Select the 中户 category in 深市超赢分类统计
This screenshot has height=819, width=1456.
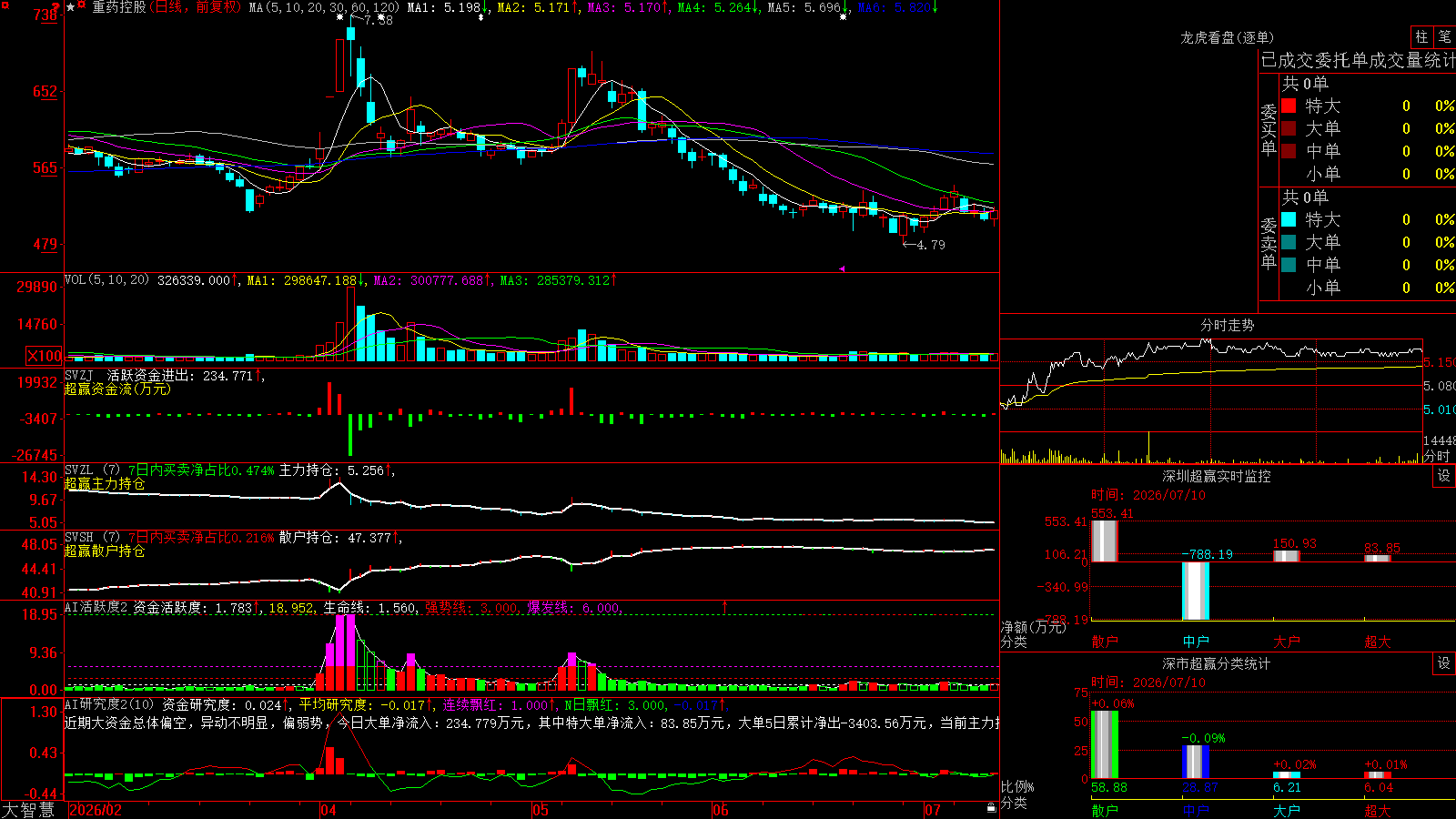(x=1196, y=810)
